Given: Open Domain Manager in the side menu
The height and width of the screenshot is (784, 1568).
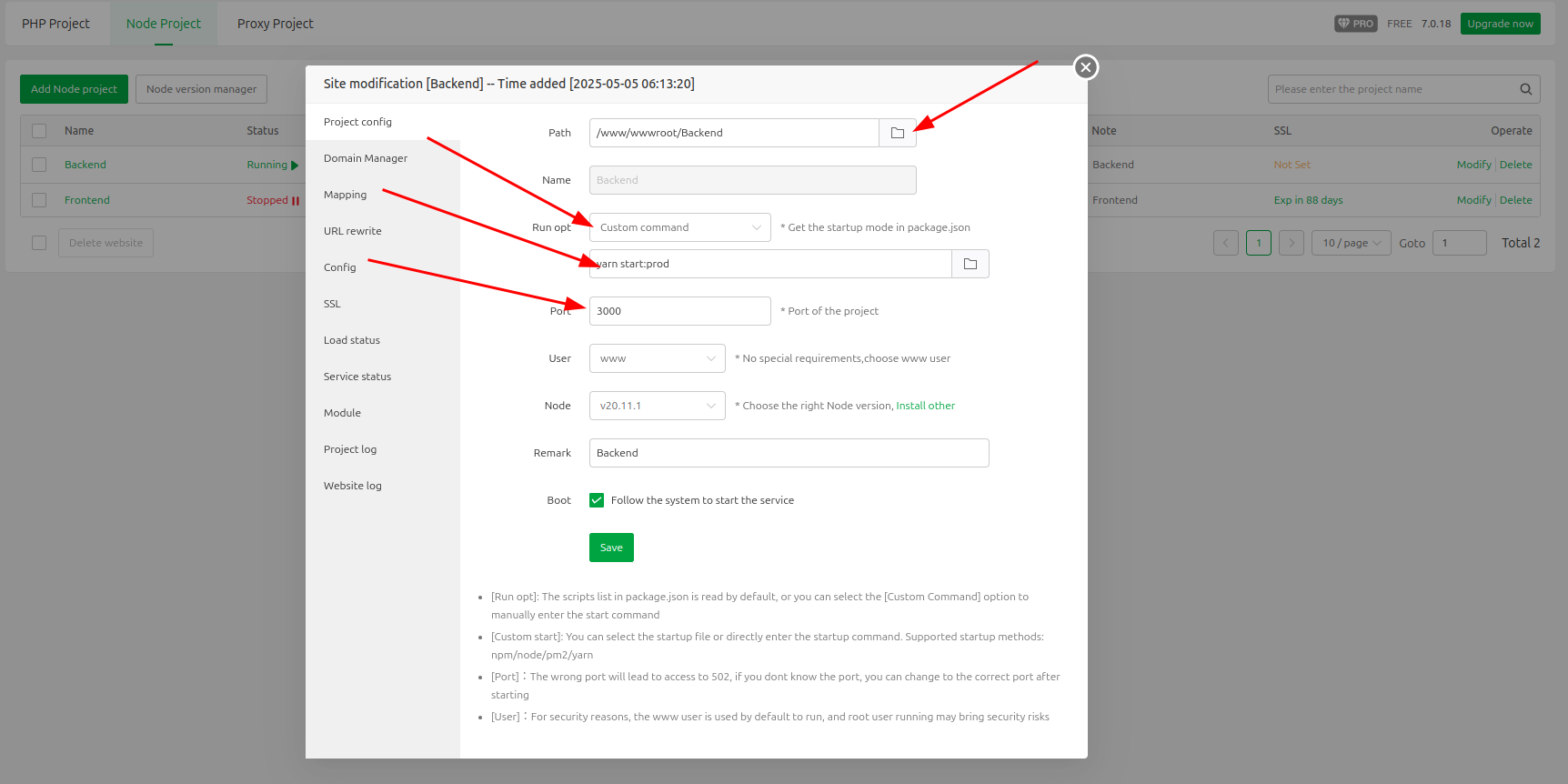Looking at the screenshot, I should 366,158.
